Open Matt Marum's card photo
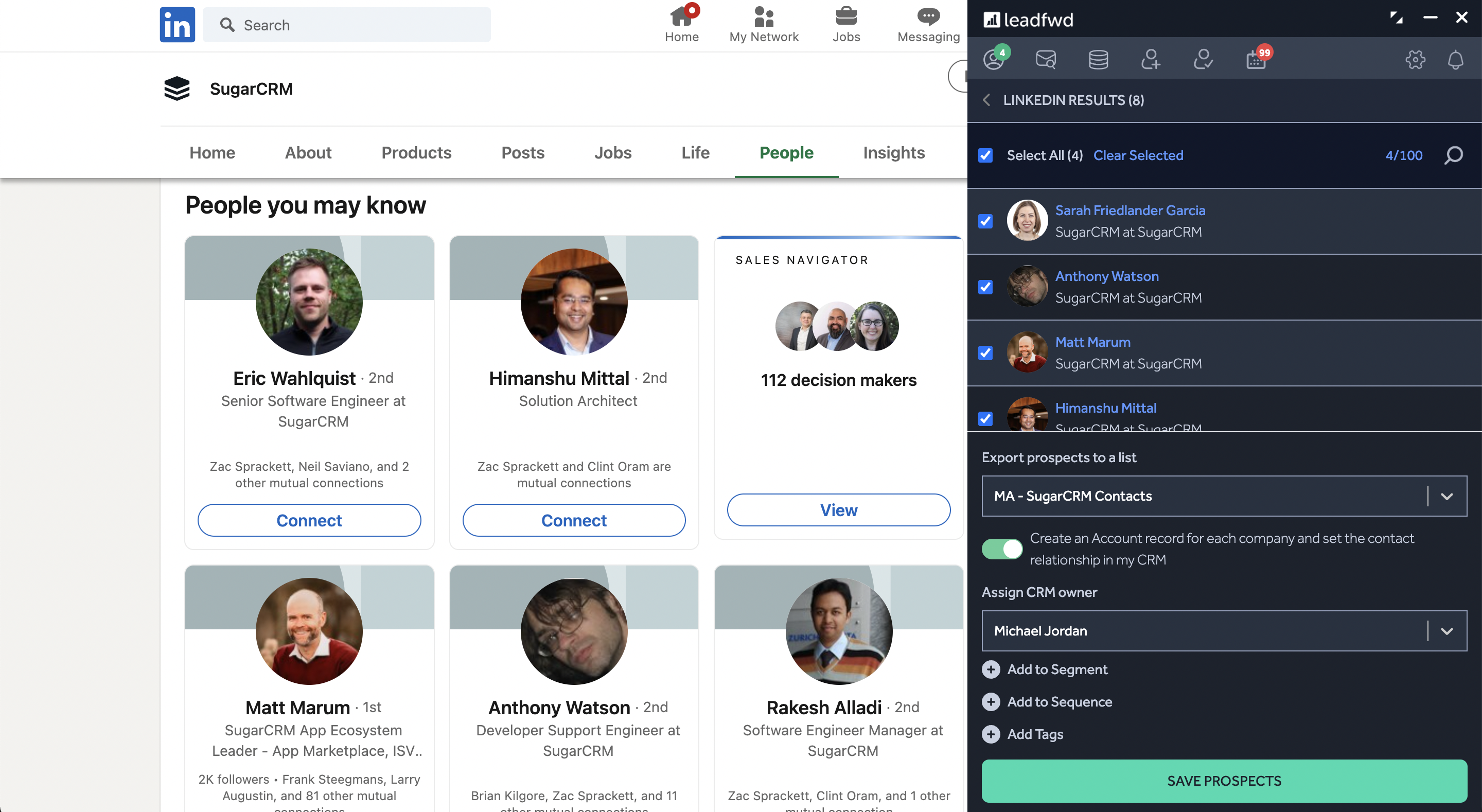The height and width of the screenshot is (812, 1482). pos(309,631)
